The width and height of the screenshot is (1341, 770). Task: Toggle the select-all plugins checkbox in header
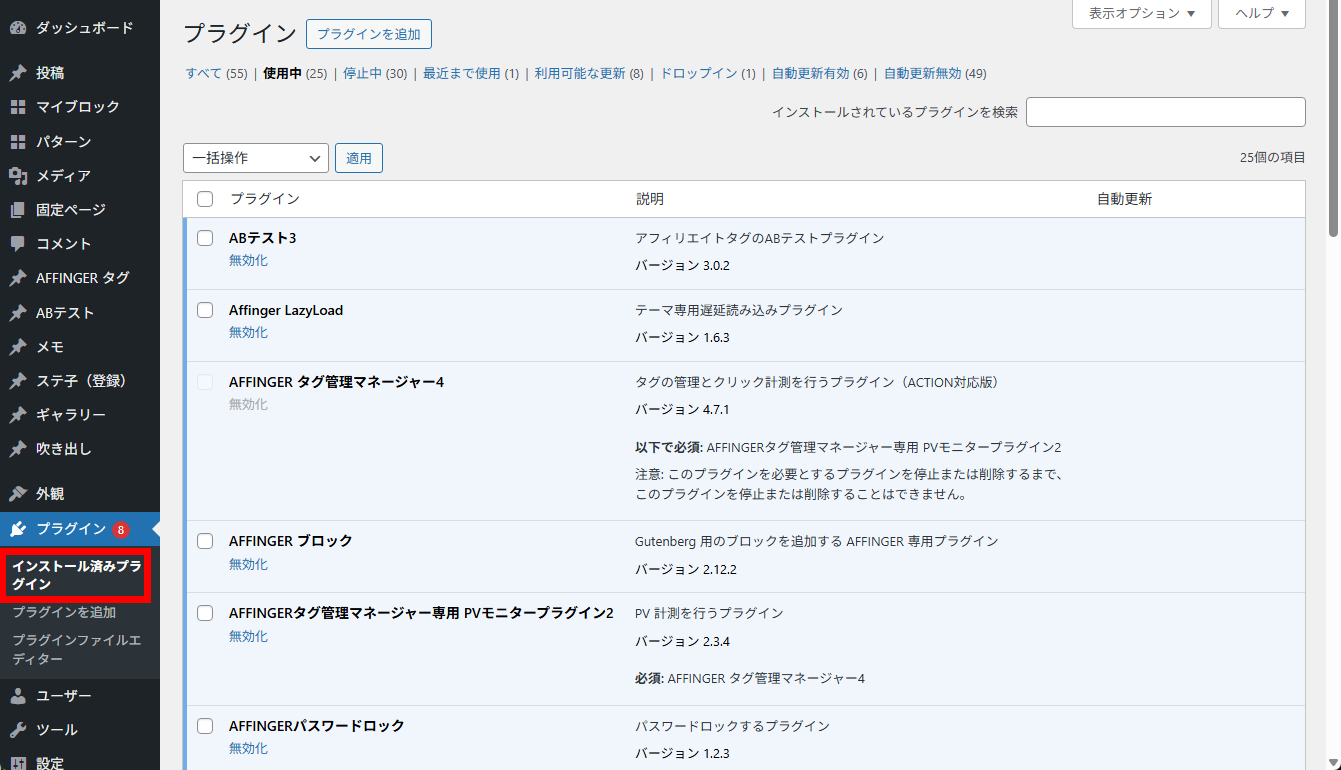pyautogui.click(x=205, y=199)
